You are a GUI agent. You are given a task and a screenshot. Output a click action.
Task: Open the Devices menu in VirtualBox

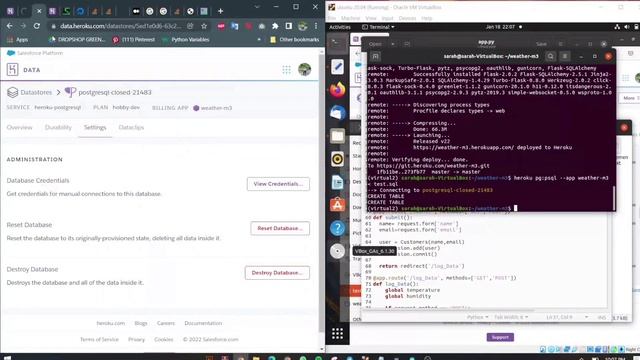pos(407,18)
